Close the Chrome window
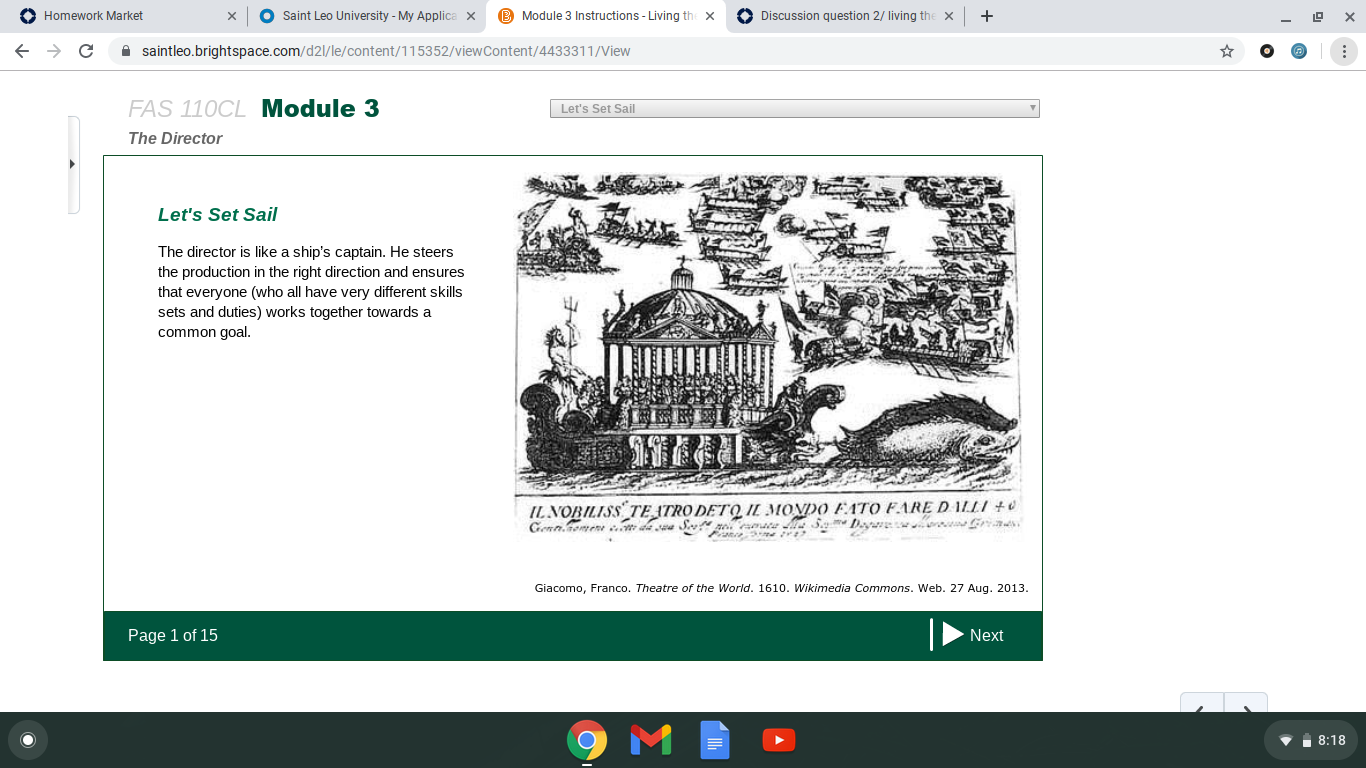This screenshot has height=768, width=1366. (x=1348, y=17)
